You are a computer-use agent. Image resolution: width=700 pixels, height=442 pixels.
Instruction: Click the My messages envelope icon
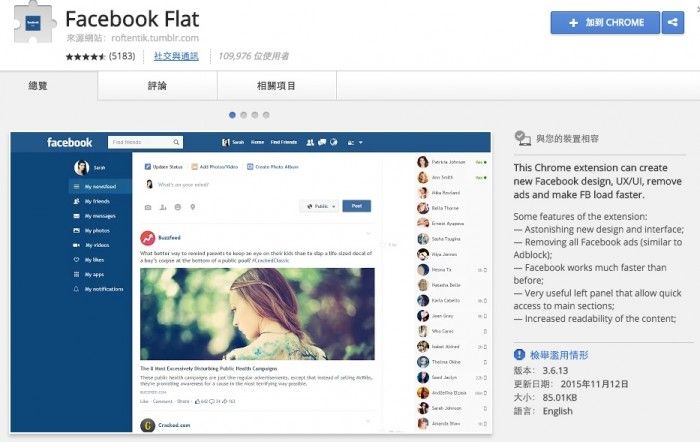point(76,216)
